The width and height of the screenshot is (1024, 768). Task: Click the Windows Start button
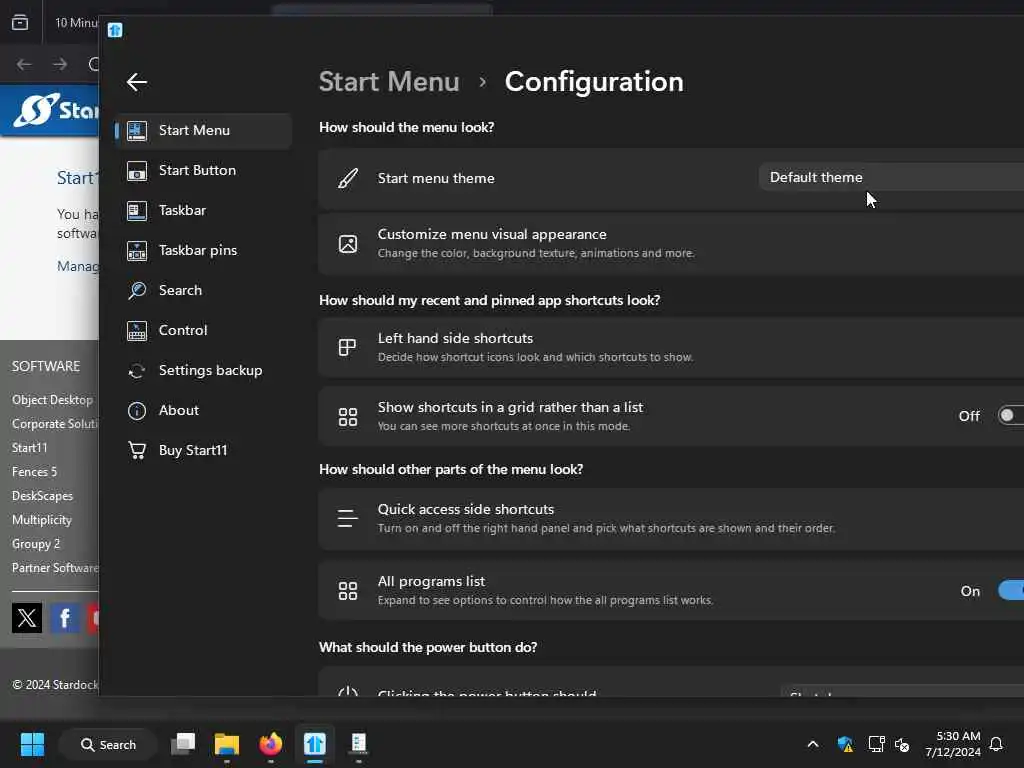point(32,744)
